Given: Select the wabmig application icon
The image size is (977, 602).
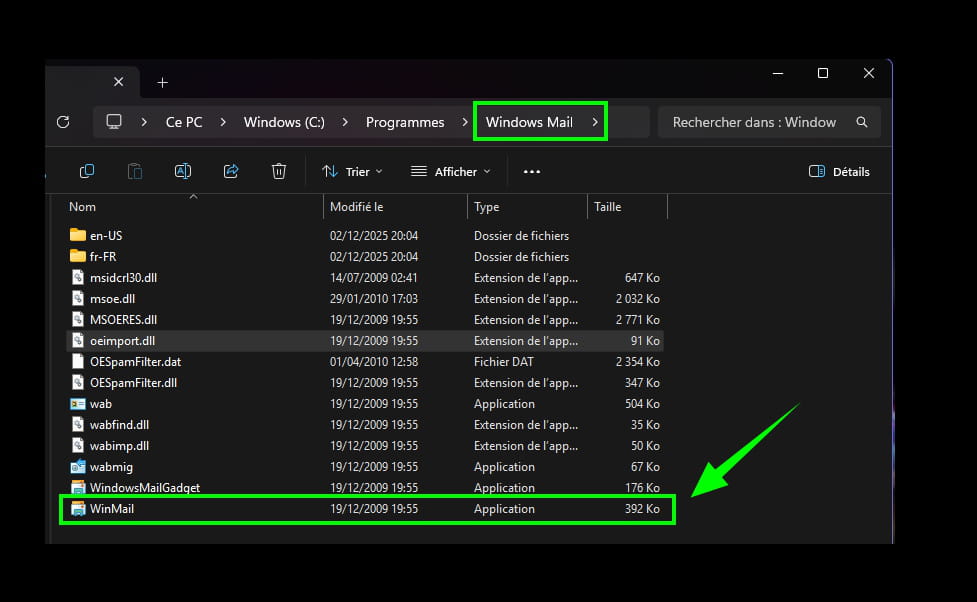Looking at the screenshot, I should [78, 467].
